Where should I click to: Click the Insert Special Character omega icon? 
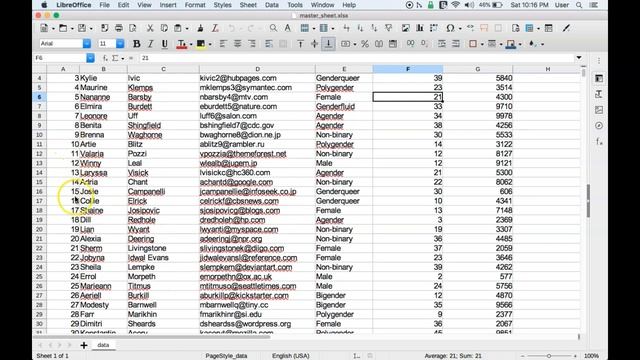pyautogui.click(x=450, y=28)
